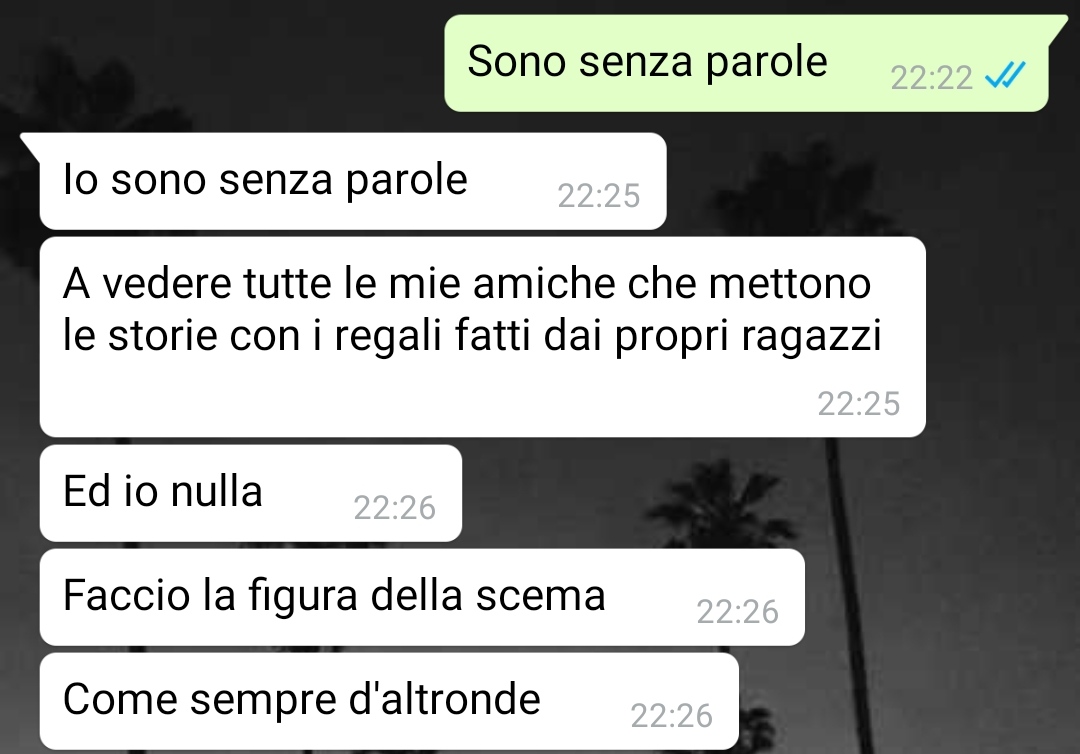This screenshot has width=1080, height=754.
Task: Tap the 22:26 timestamp beside 'Come sempre d'altronde'
Action: 672,715
